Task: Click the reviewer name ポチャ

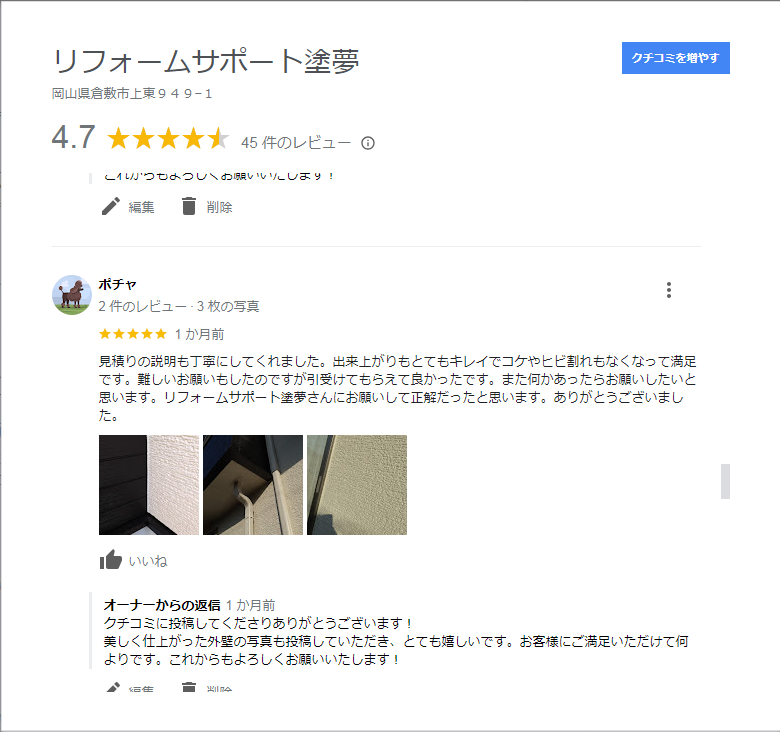Action: (x=117, y=284)
